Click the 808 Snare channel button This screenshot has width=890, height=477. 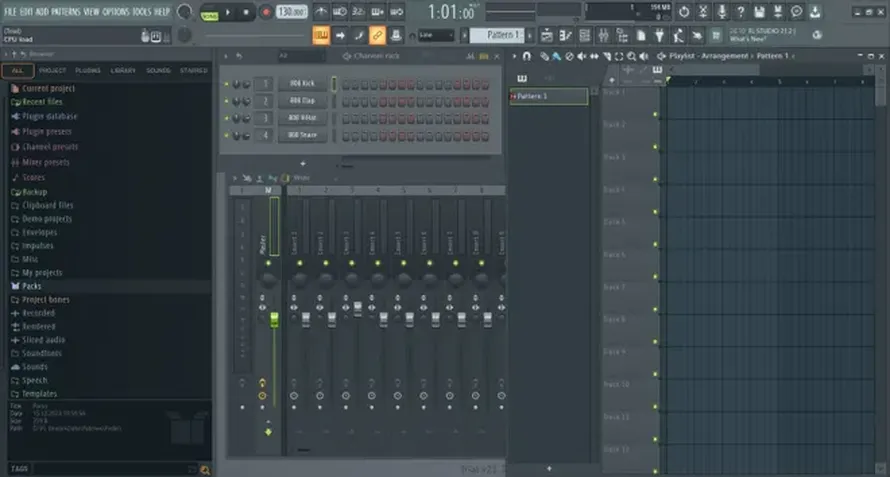click(x=303, y=136)
